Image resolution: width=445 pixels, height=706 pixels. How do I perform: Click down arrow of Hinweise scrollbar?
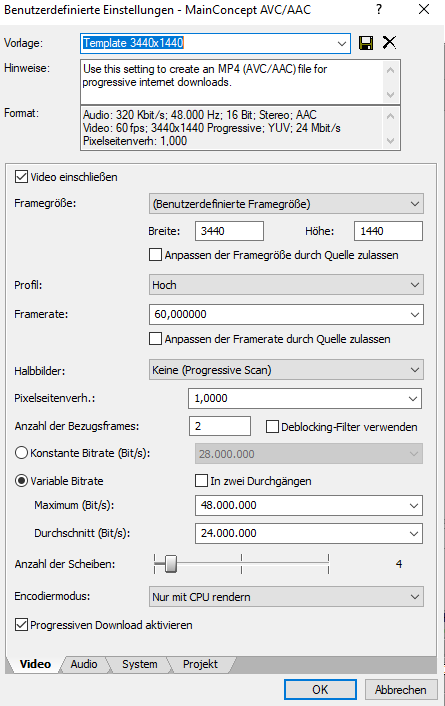click(x=391, y=95)
